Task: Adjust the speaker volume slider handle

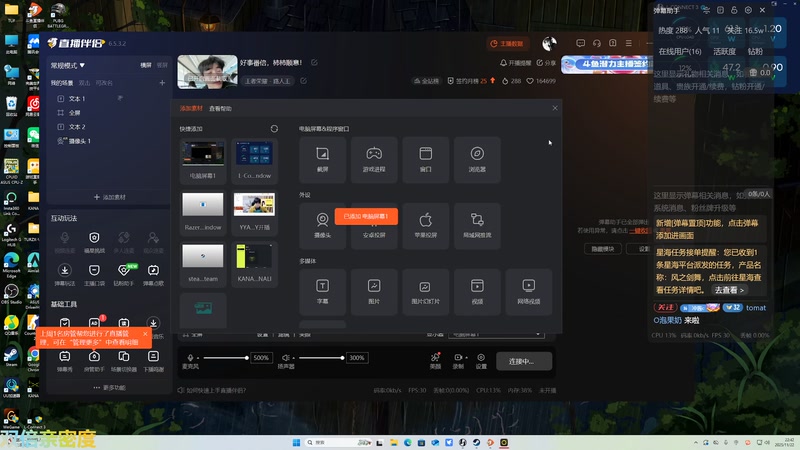Action: click(342, 358)
